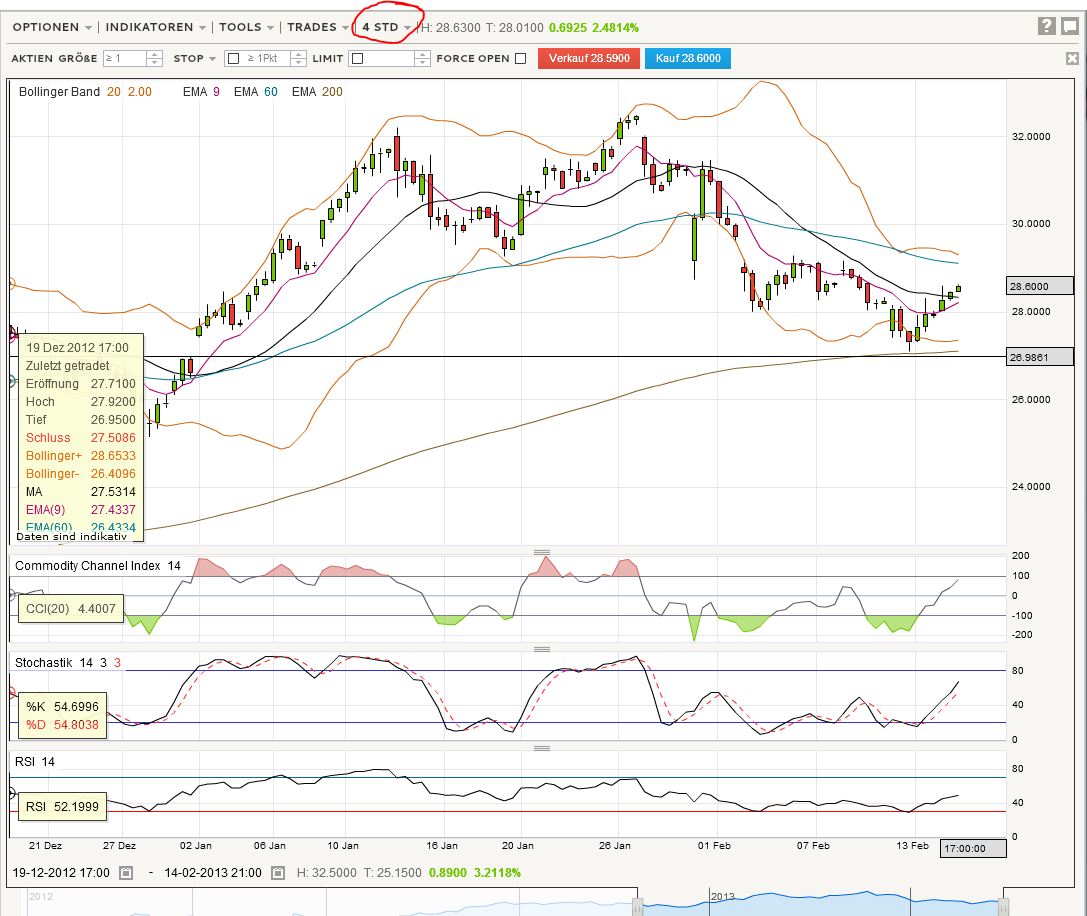This screenshot has width=1087, height=916.
Task: Click divider grip above RSI panel
Action: point(541,748)
